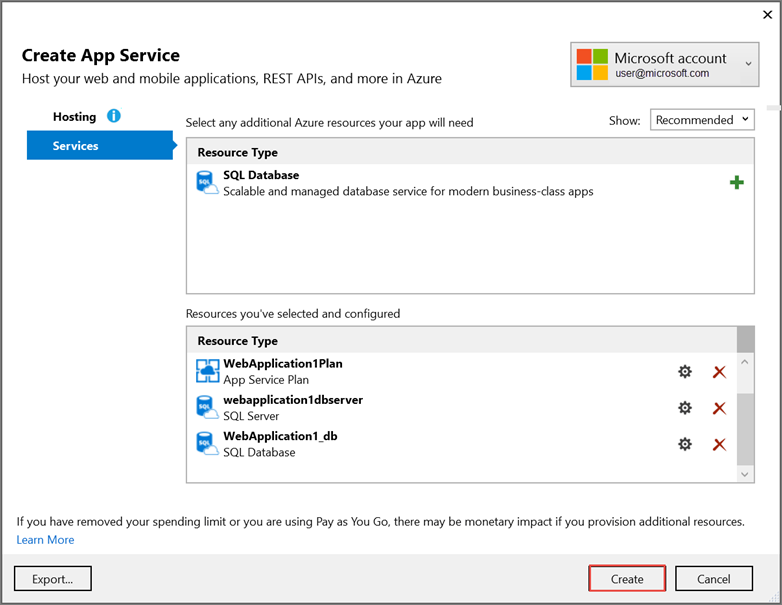Click the Hosting info icon
The width and height of the screenshot is (782, 605).
pos(114,116)
